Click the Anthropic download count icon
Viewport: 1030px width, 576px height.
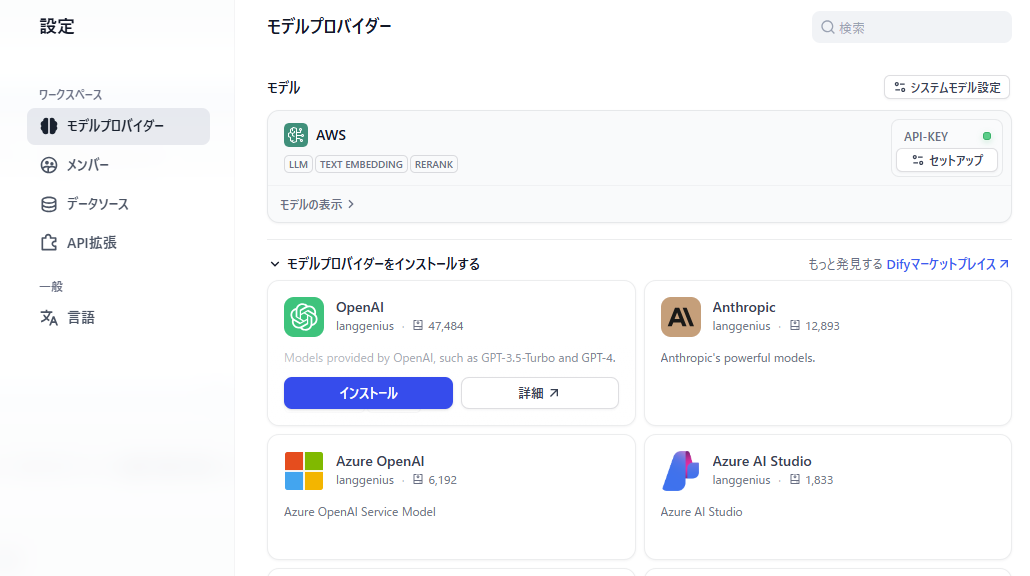(795, 325)
